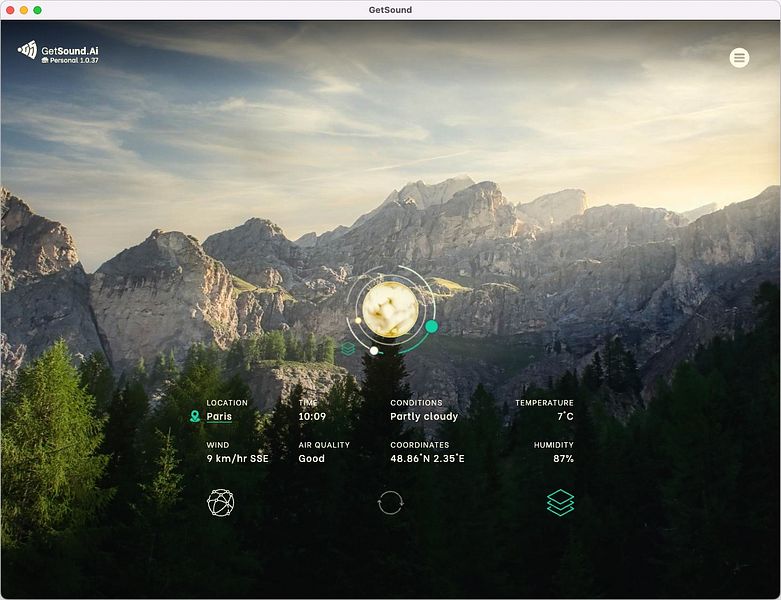The height and width of the screenshot is (600, 781).
Task: Click the small layers icon beside the orb
Action: 348,349
